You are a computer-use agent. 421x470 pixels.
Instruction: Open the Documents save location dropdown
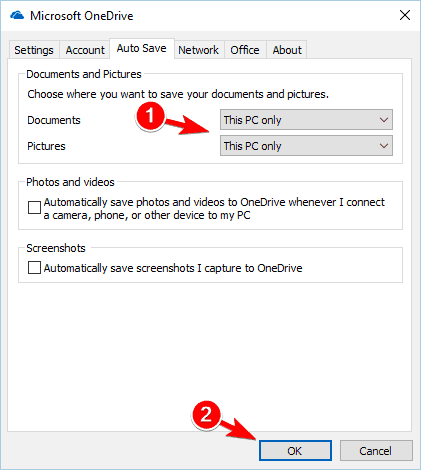[x=306, y=120]
